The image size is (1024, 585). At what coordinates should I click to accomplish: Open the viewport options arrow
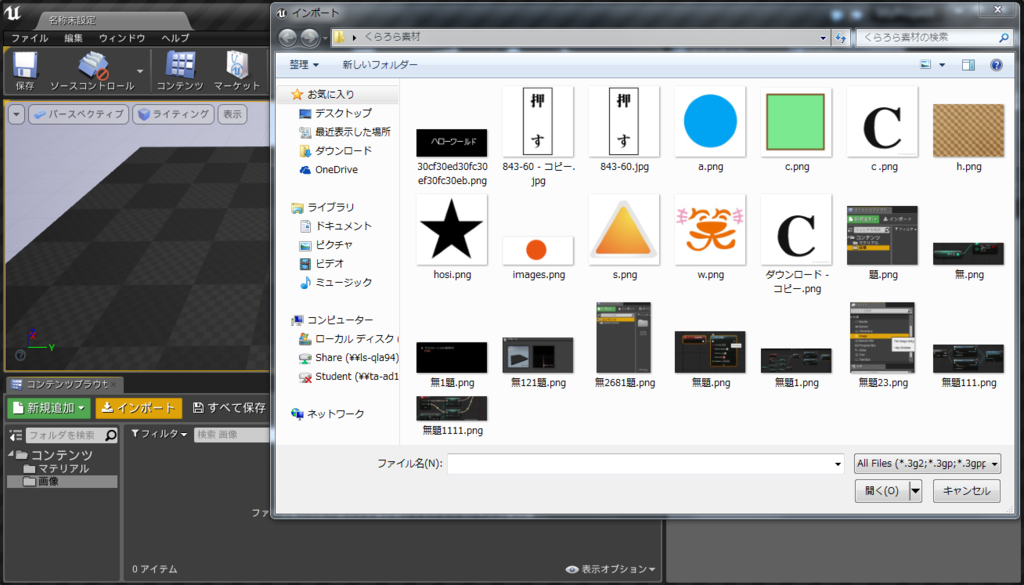(16, 115)
